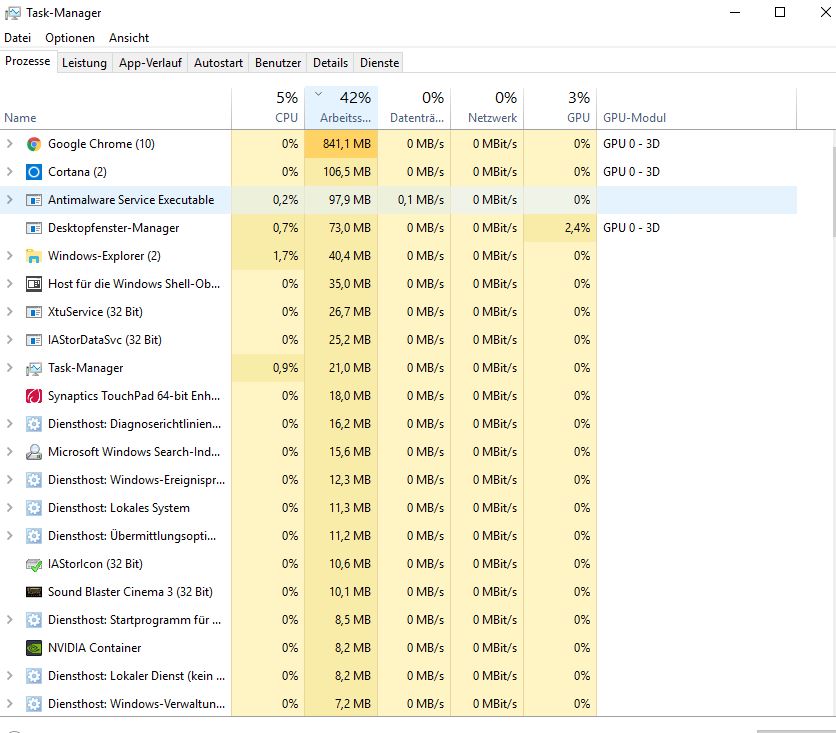
Task: Select the Prozesse tab
Action: [28, 61]
